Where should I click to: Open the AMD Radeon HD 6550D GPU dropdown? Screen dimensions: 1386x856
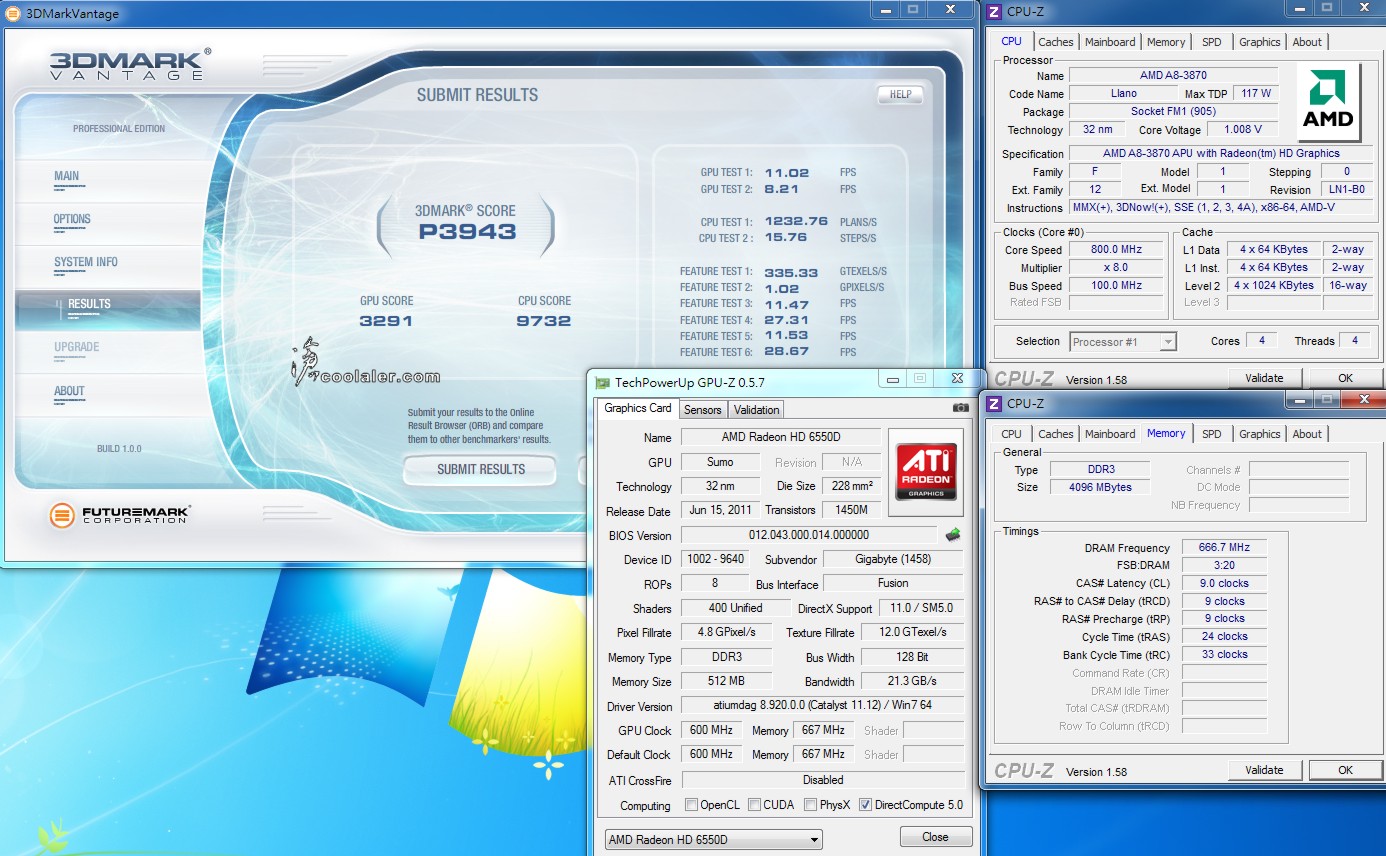coord(713,840)
